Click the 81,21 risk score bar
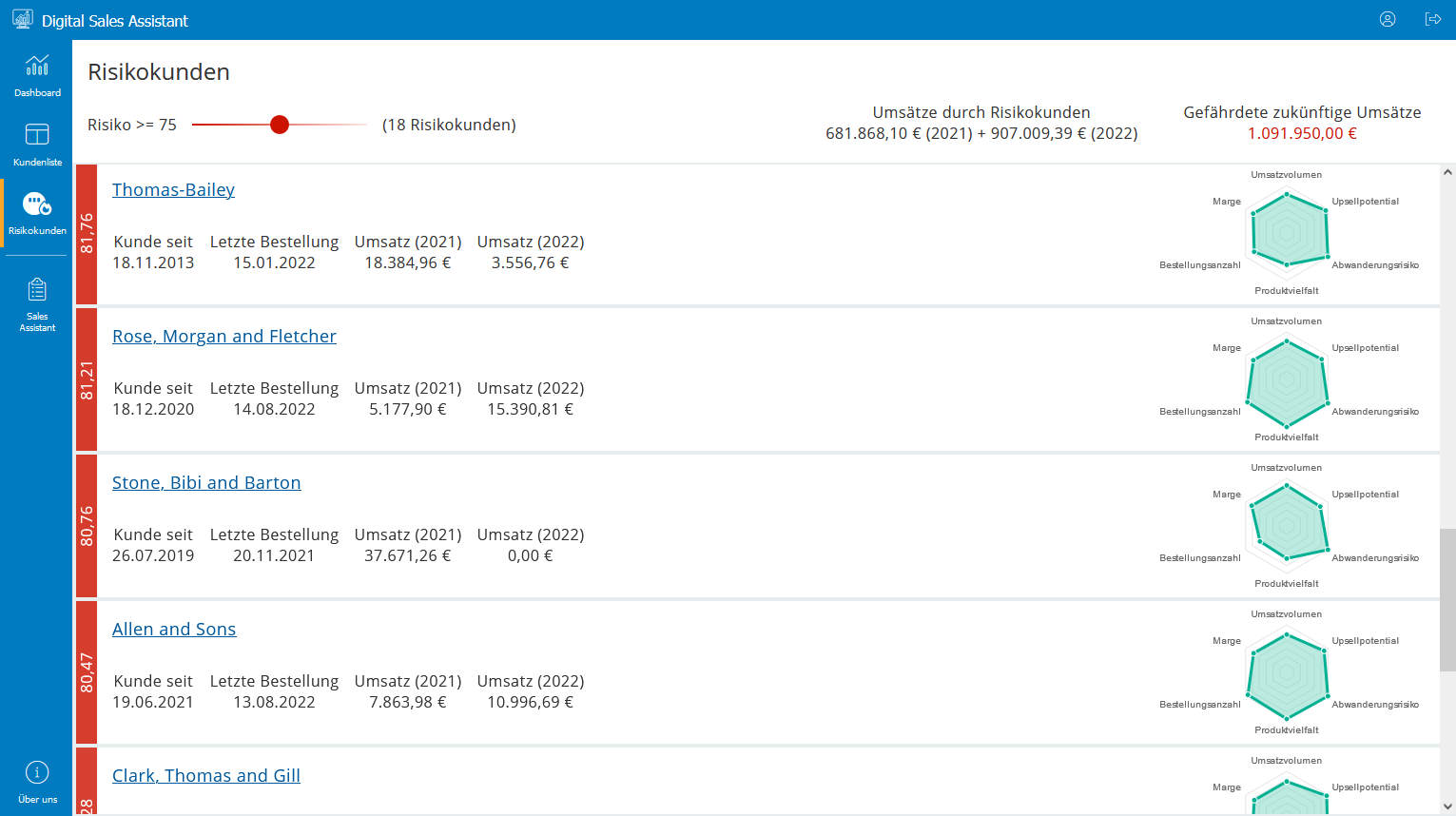1456x816 pixels. tap(87, 380)
